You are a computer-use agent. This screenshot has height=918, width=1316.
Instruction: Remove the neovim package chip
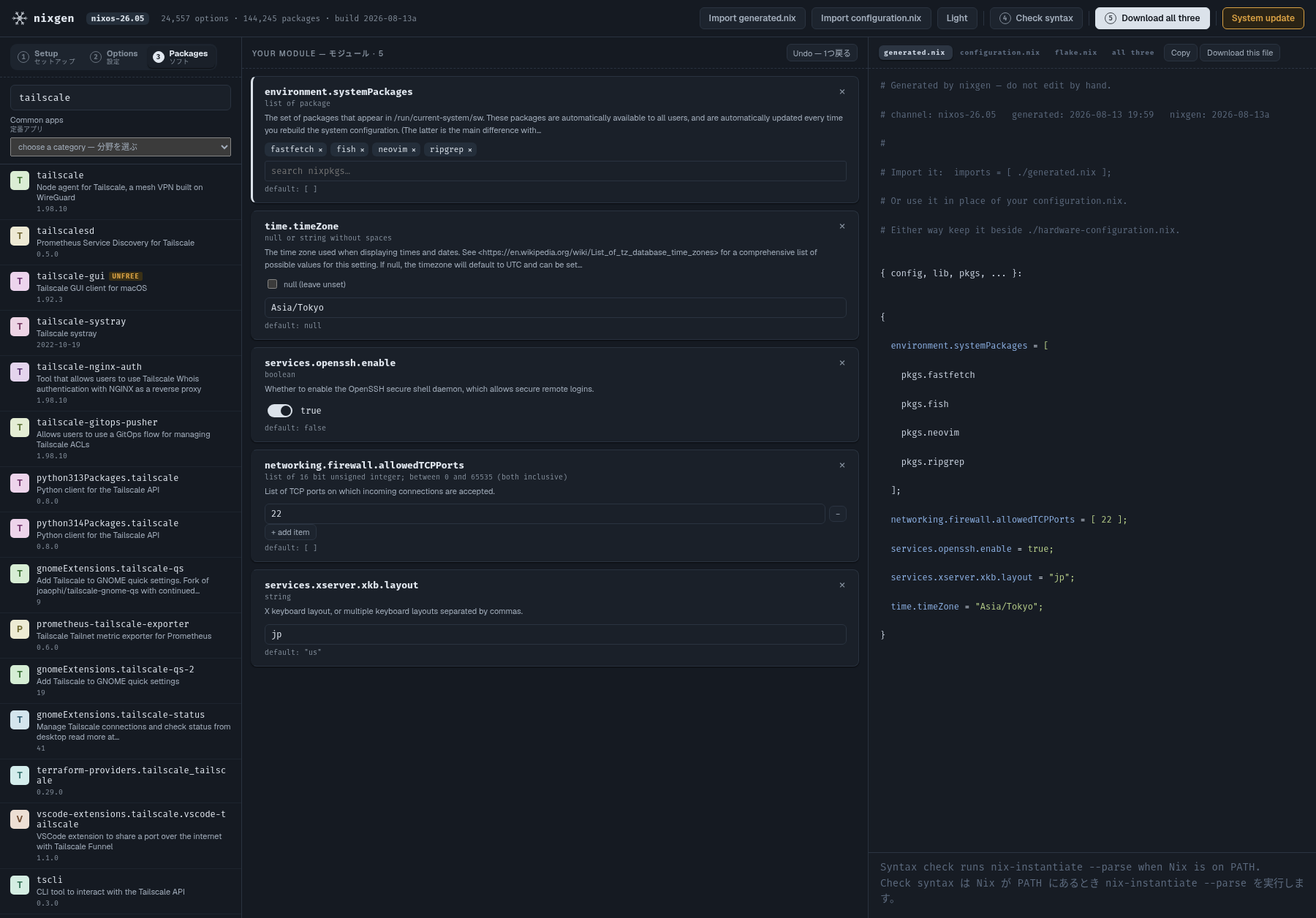[x=414, y=150]
